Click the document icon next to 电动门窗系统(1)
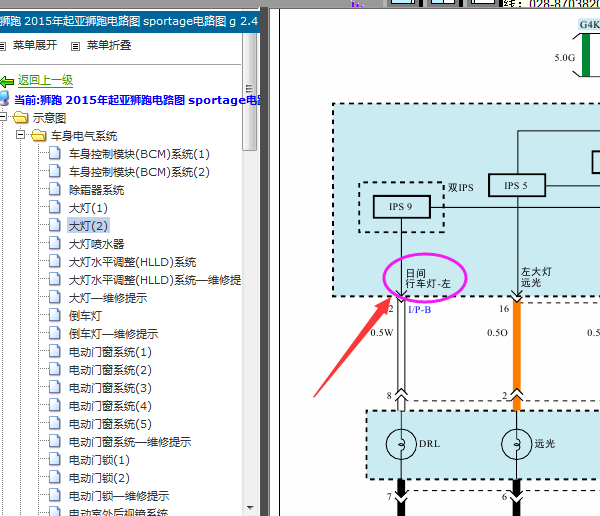Screen dimensions: 600x516 [x=55, y=351]
